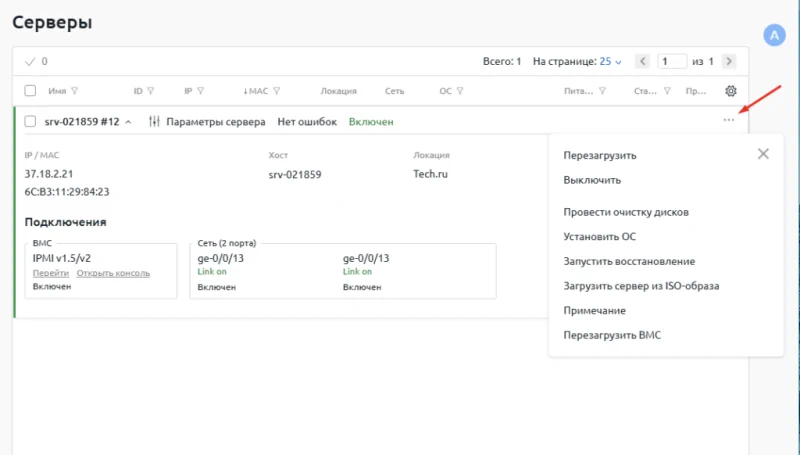The width and height of the screenshot is (800, 455).
Task: Open the three-dot actions menu for srv-021859
Action: (x=729, y=120)
